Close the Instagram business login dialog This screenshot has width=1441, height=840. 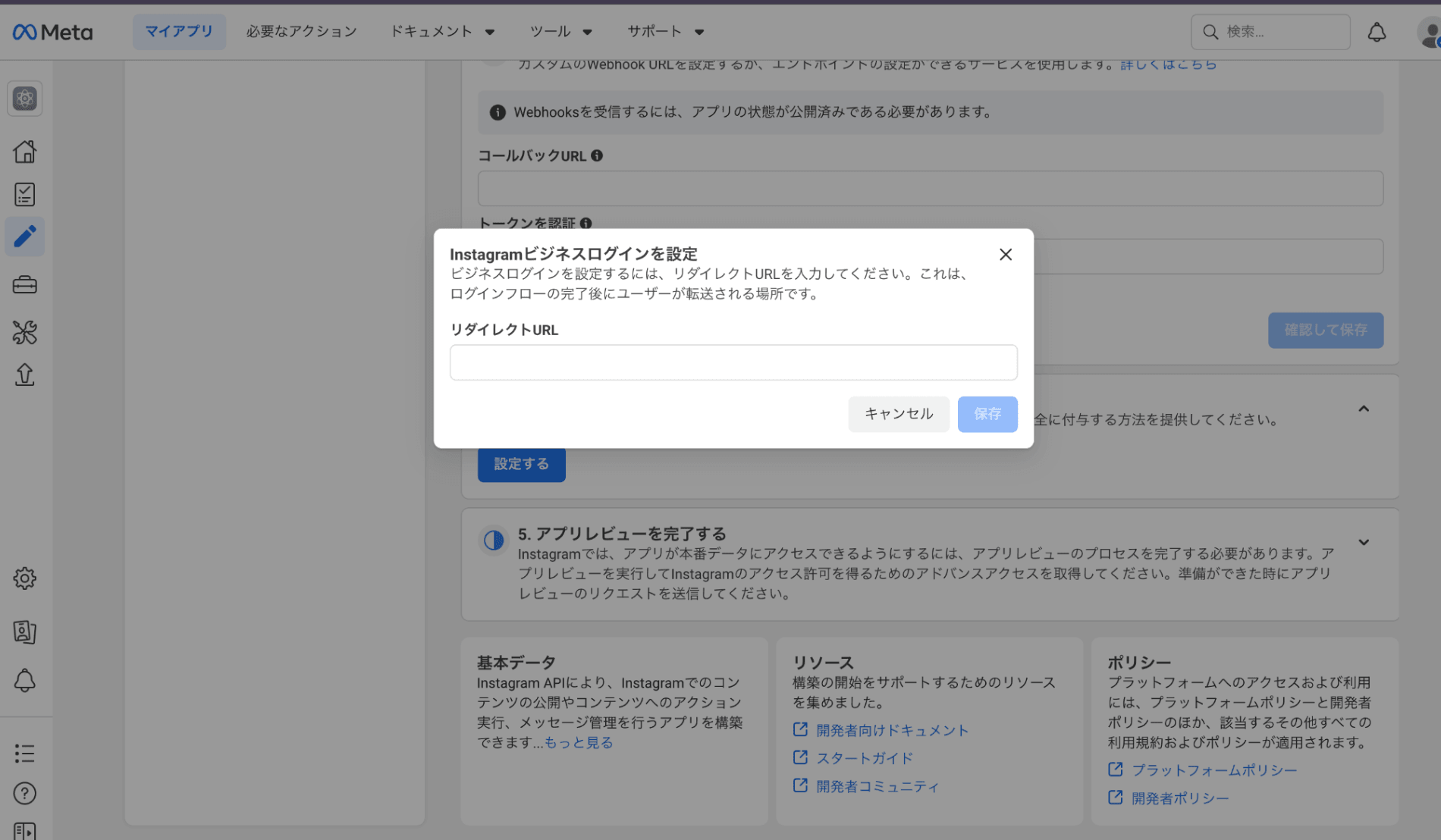coord(1006,255)
